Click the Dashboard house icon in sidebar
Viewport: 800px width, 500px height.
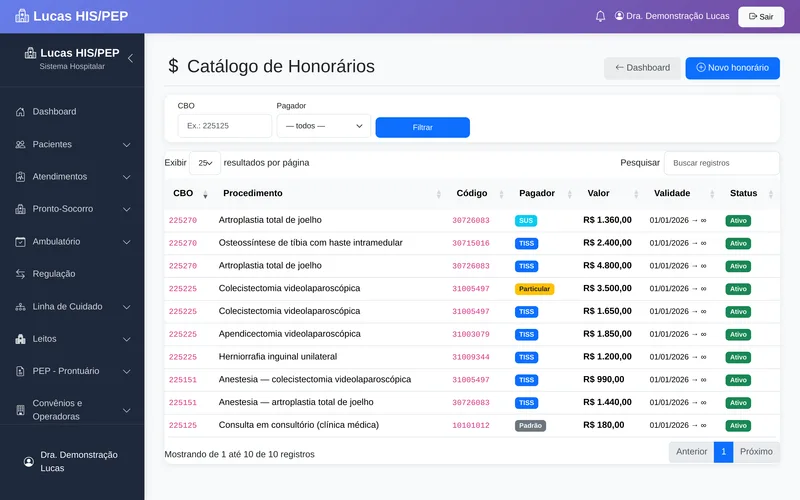(x=20, y=112)
